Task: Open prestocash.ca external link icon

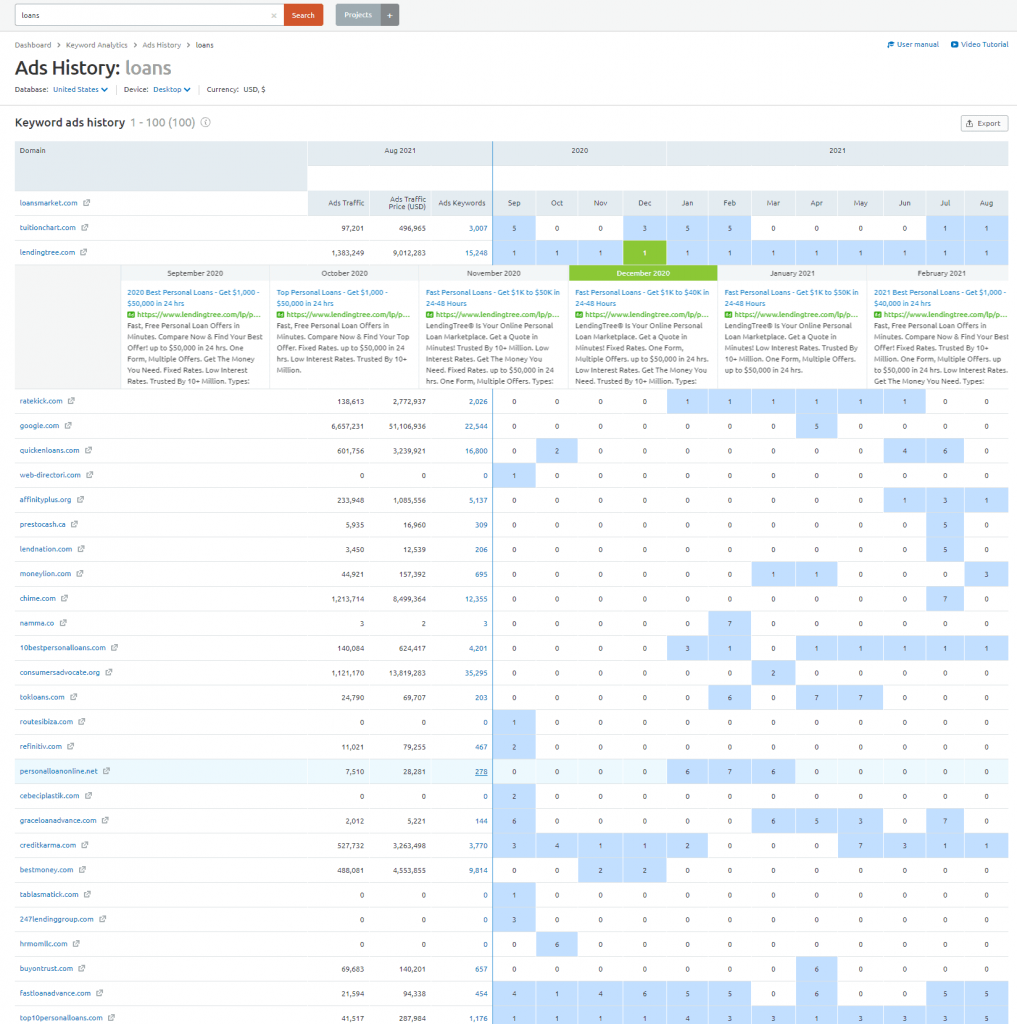Action: 74,524
